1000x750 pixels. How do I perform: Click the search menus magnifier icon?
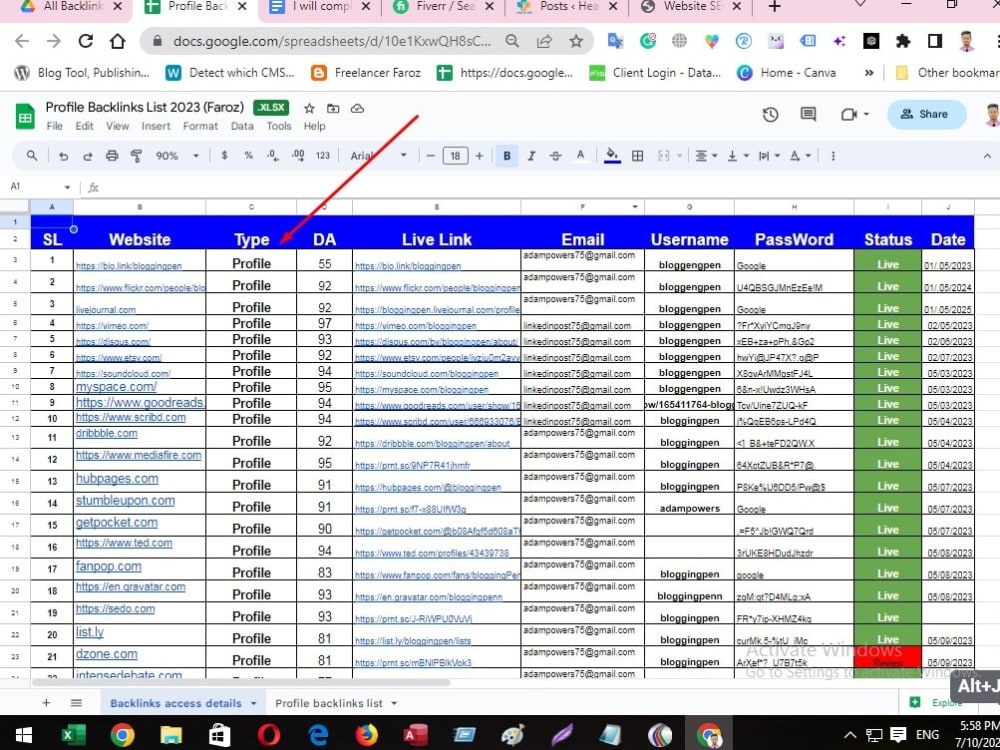tap(31, 156)
